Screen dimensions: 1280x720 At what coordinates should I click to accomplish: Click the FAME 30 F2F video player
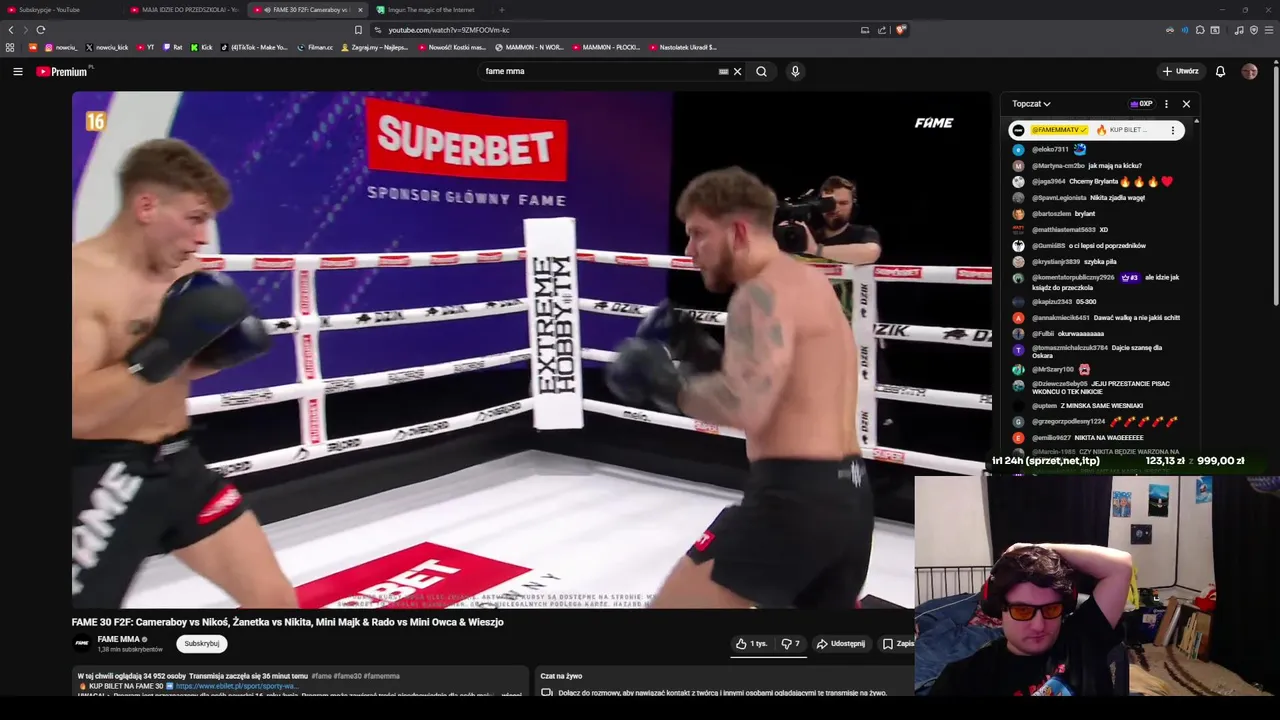click(532, 350)
